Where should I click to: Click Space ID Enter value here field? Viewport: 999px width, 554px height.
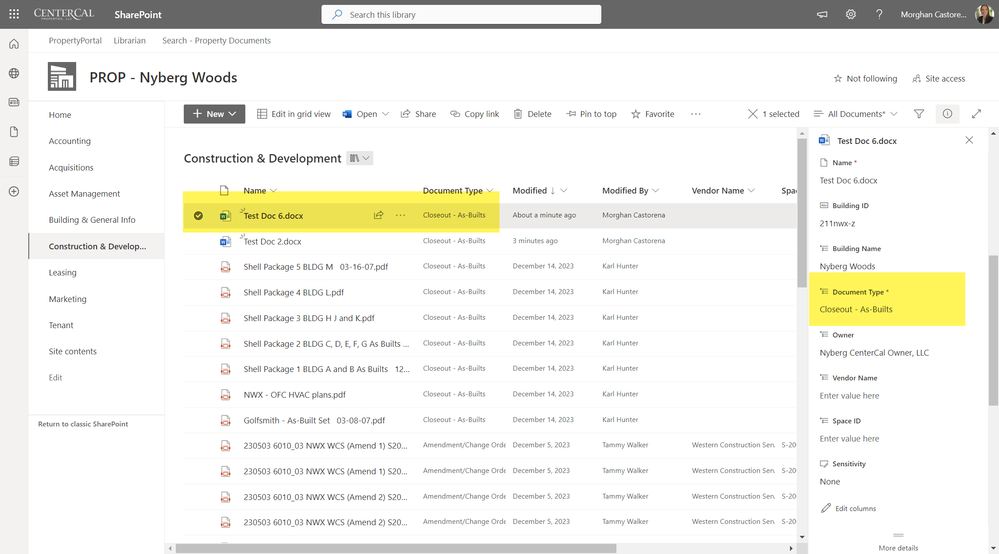849,439
